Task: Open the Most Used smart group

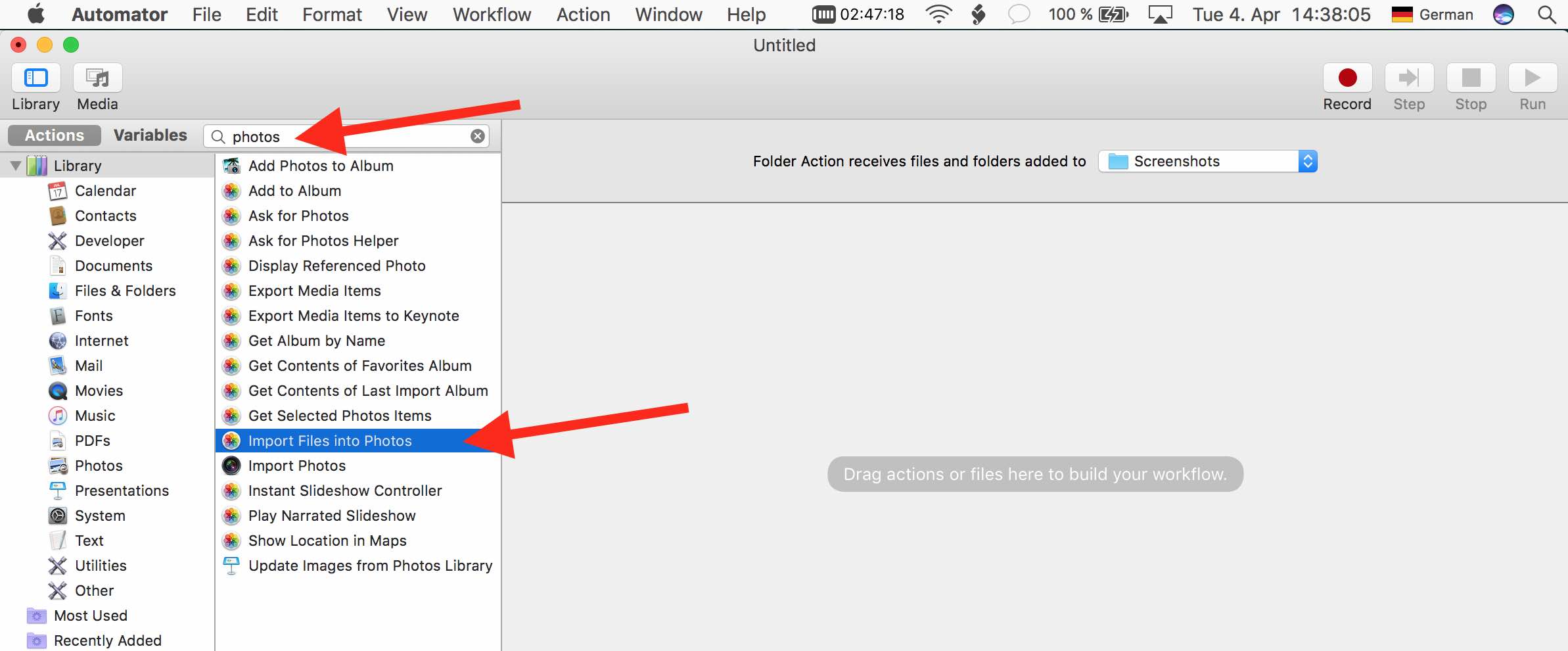Action: click(91, 615)
